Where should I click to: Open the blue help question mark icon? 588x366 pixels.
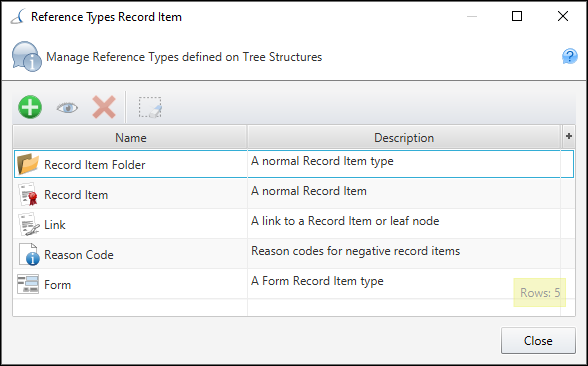tap(569, 57)
